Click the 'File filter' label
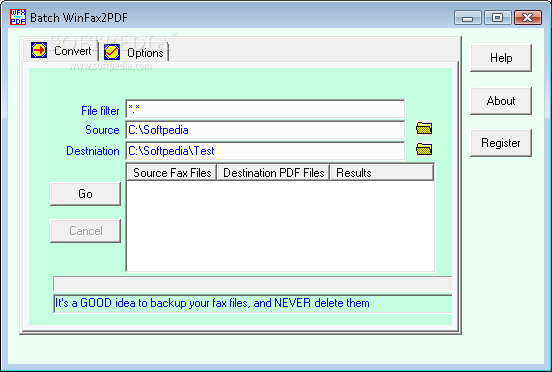 pos(100,111)
